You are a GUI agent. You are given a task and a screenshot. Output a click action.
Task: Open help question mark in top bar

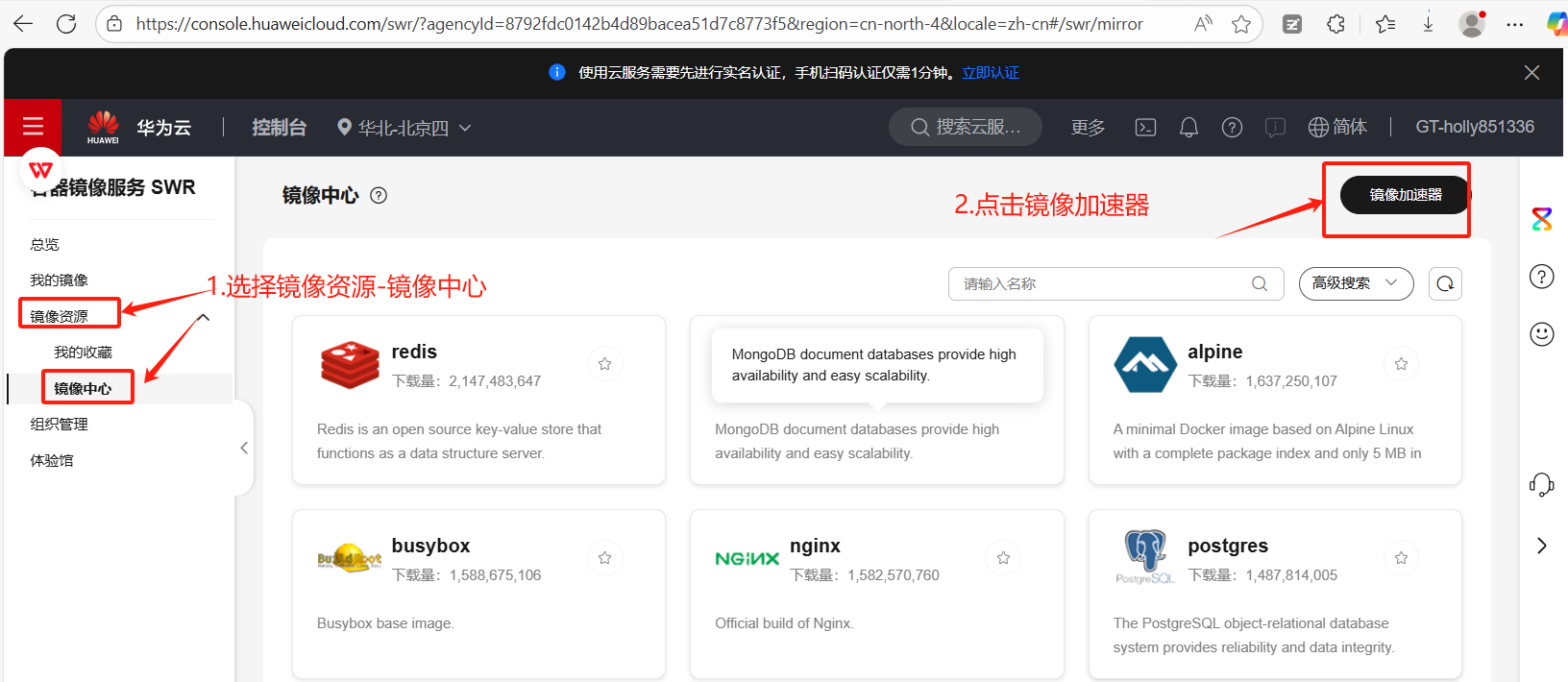[1232, 127]
